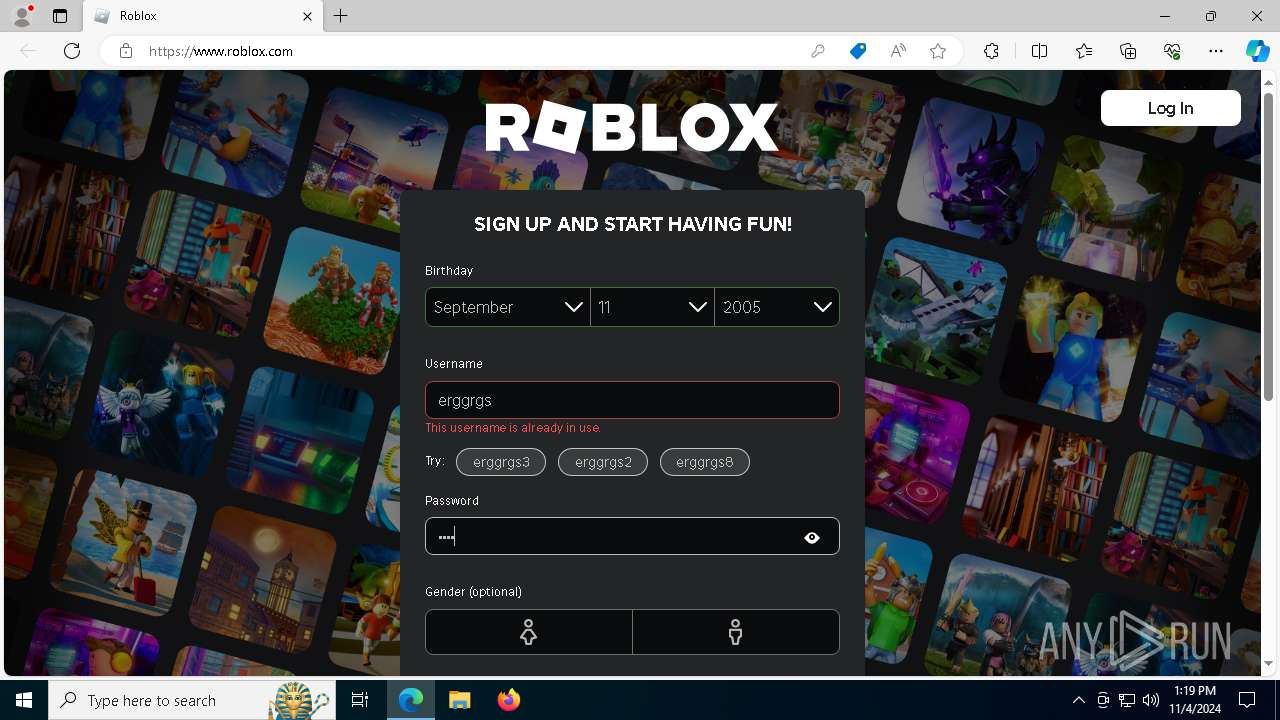This screenshot has height=720, width=1280.
Task: Toggle password visibility eye icon
Action: coord(812,538)
